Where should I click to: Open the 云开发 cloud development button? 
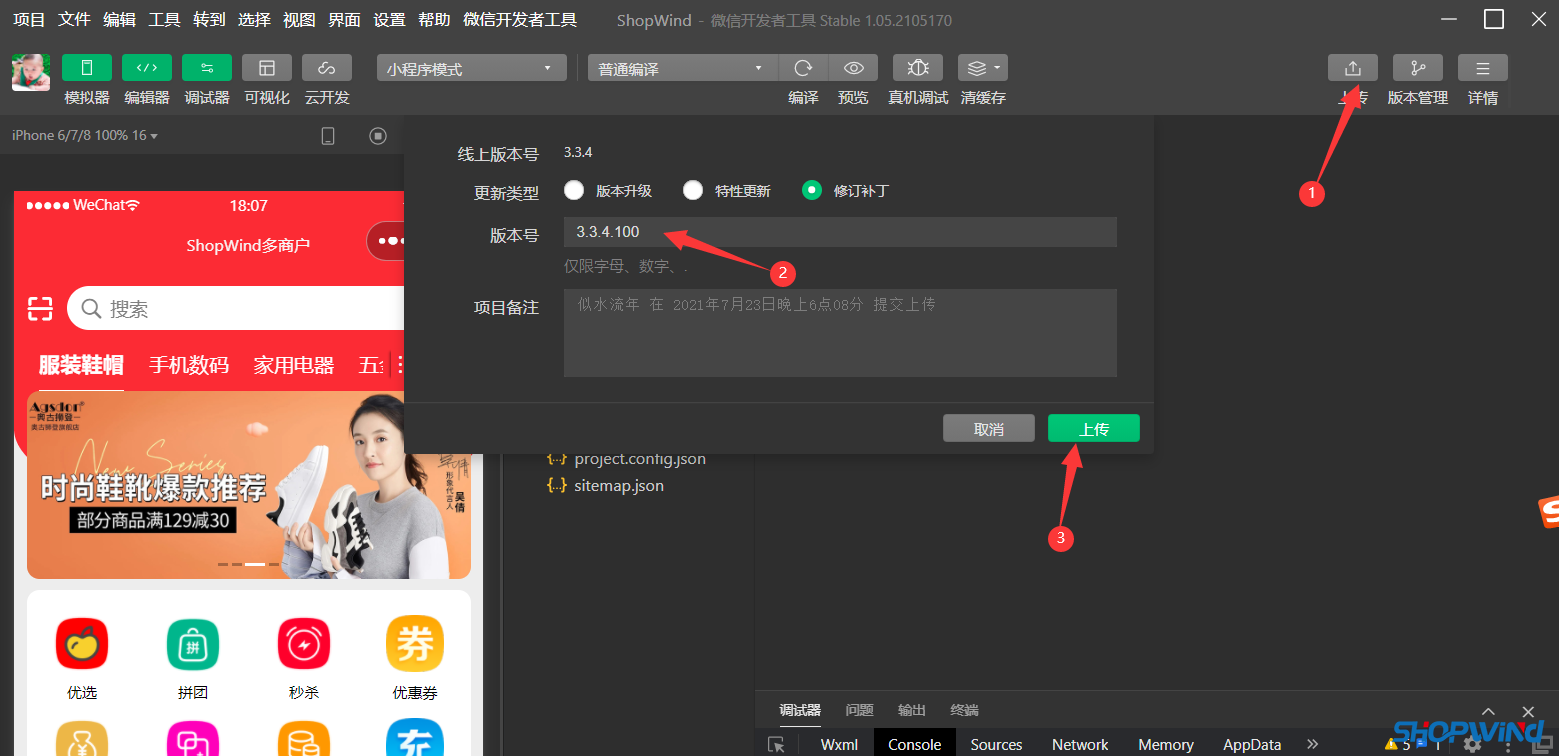[327, 67]
